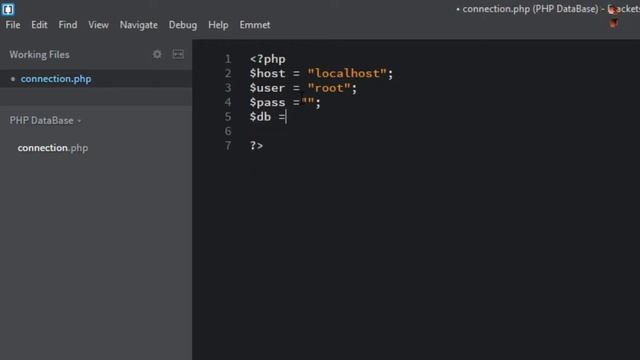Open the Edit menu

click(39, 25)
